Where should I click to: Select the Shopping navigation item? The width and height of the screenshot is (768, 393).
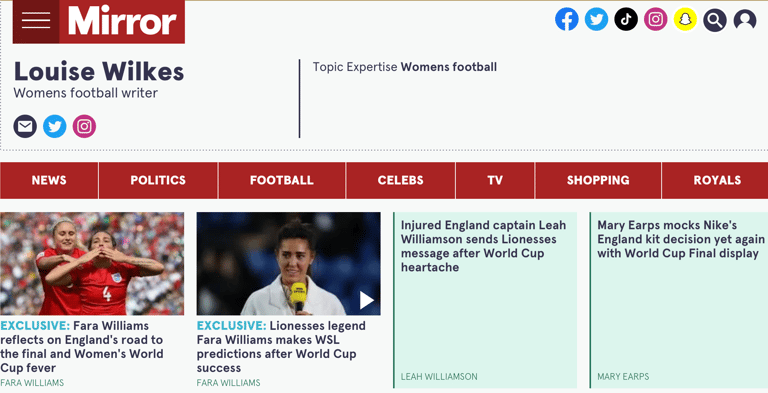598,180
